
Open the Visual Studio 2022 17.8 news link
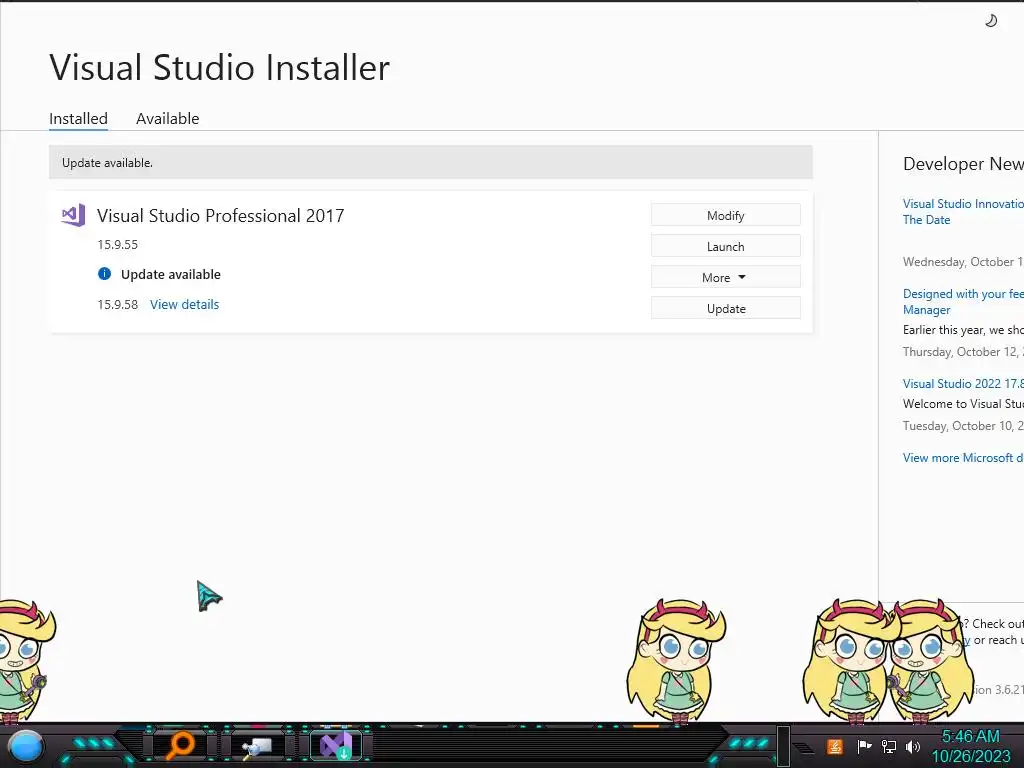(963, 383)
